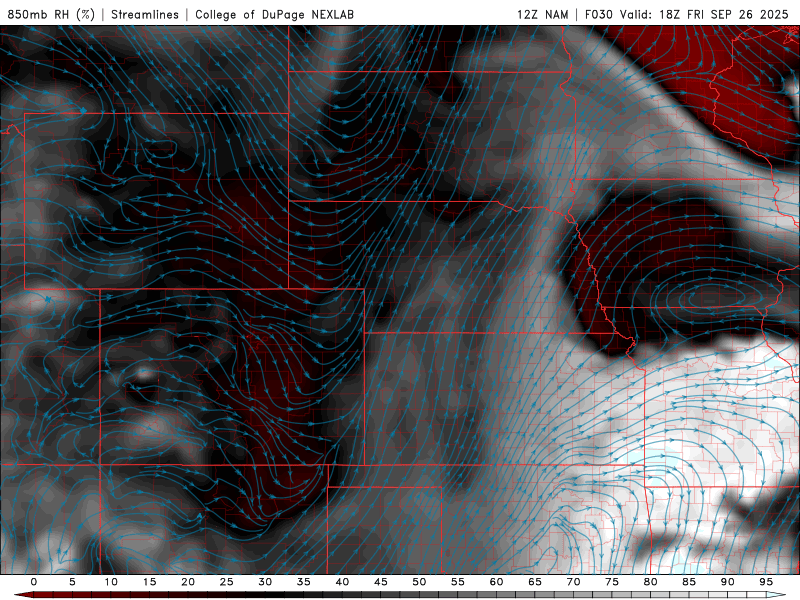Click the "Streamlines" label in header
The image size is (800, 600).
click(x=145, y=14)
